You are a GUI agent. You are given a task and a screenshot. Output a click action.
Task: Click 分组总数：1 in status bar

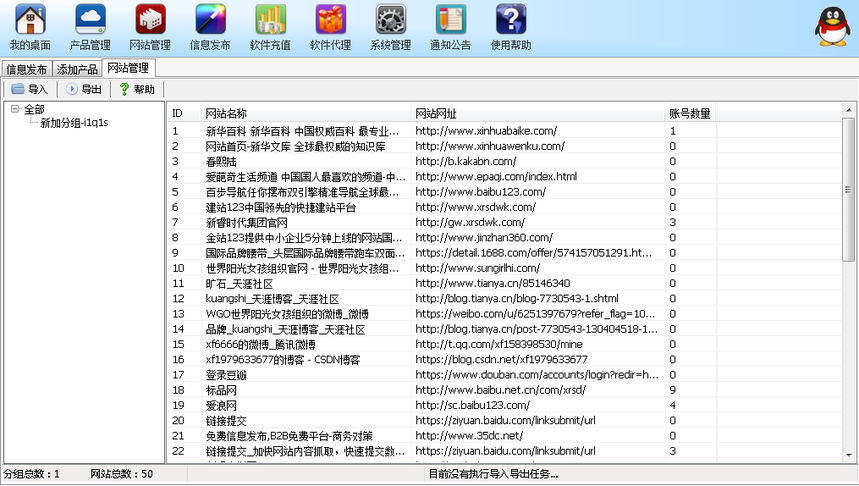32,474
